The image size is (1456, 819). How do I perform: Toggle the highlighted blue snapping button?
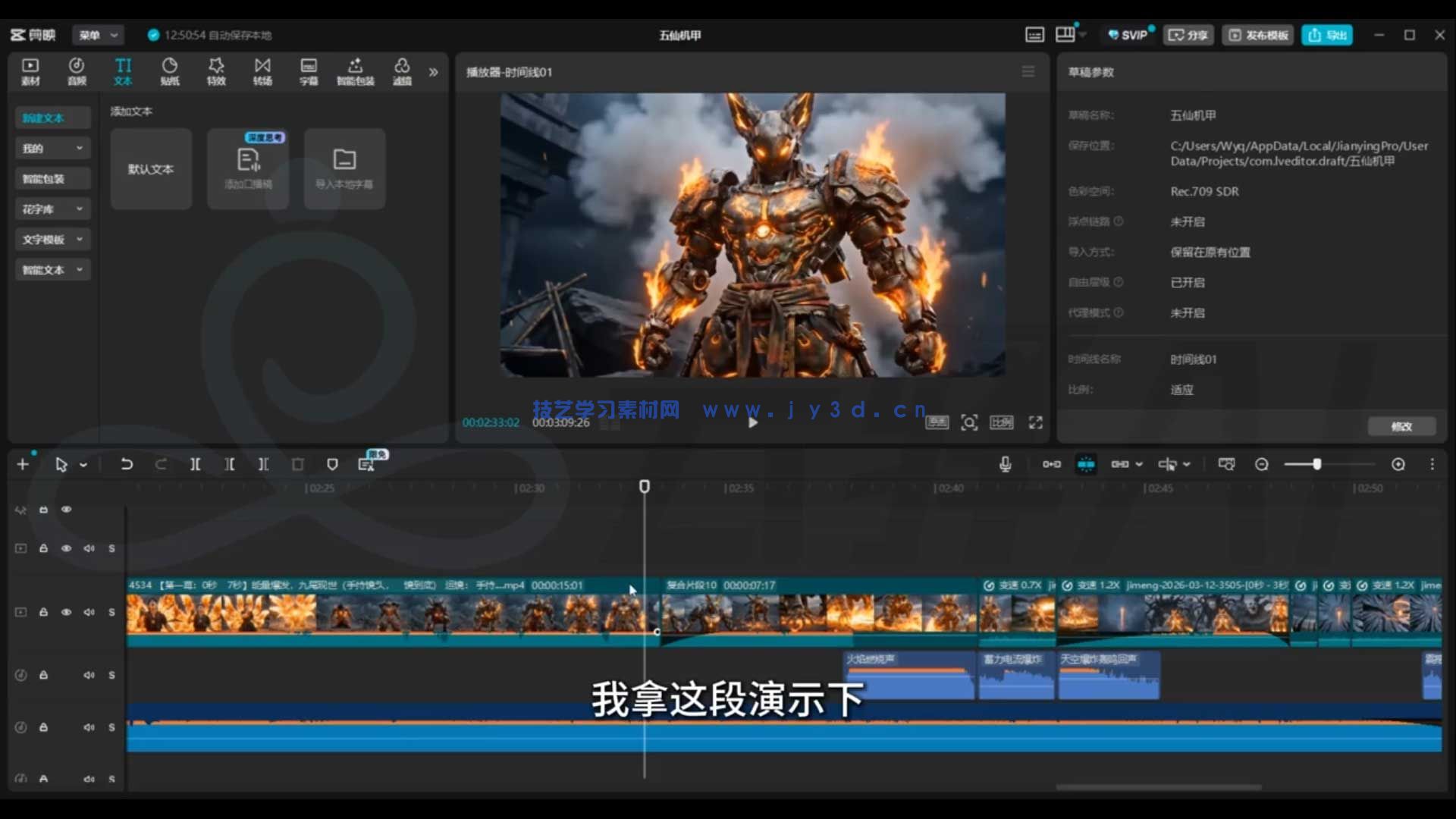coord(1086,464)
